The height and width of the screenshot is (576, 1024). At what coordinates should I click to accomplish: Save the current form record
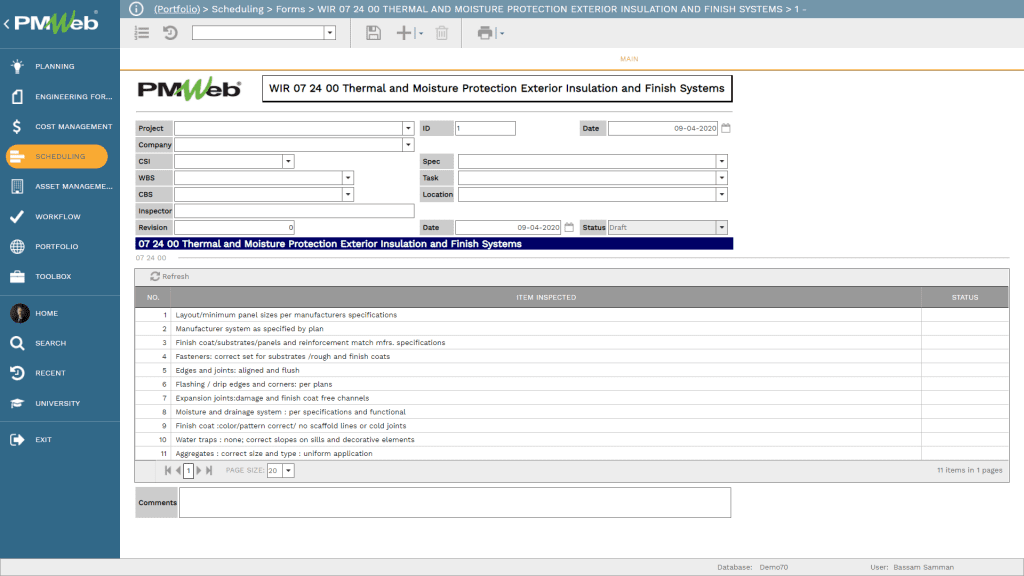coord(373,33)
